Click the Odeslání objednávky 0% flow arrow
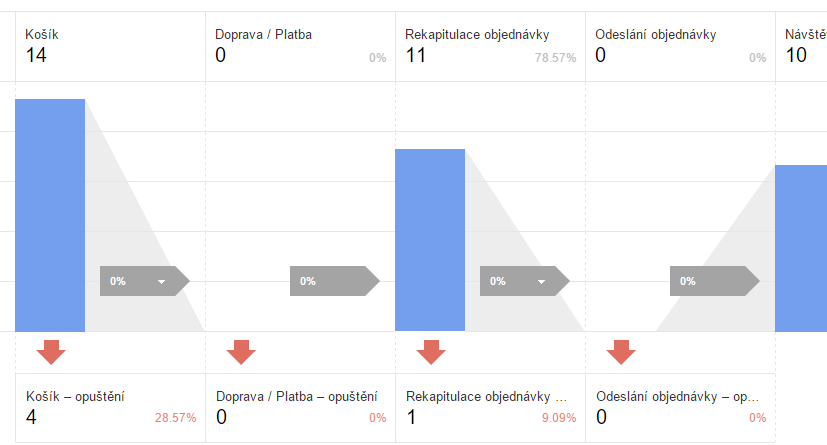The width and height of the screenshot is (827, 445). coord(715,281)
